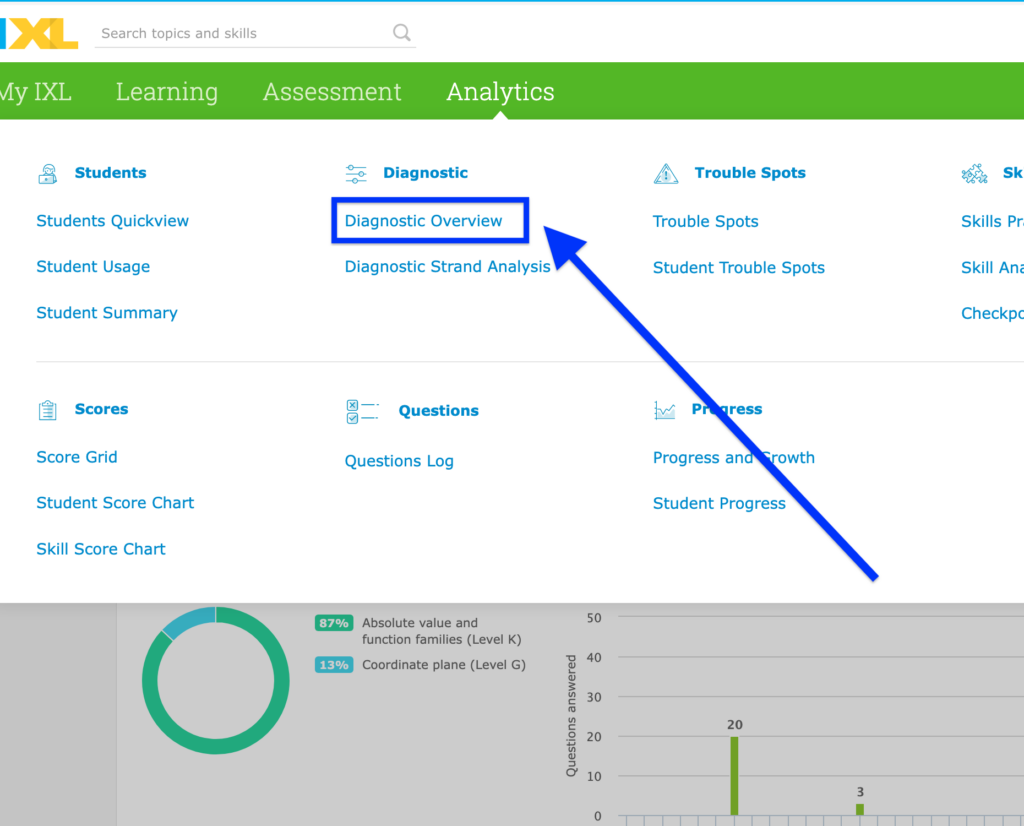Click the bar labeled 20
Screen dimensions: 1024x826
(734, 776)
